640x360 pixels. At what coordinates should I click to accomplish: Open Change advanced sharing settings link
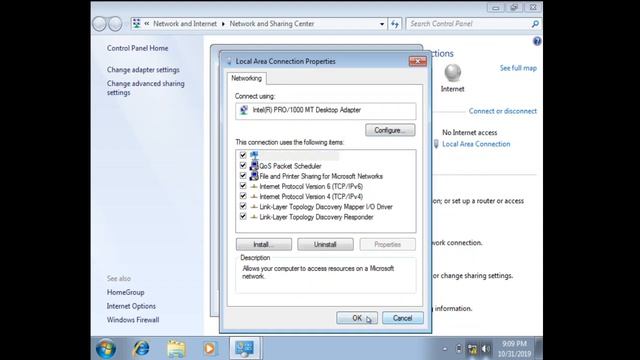click(x=146, y=88)
